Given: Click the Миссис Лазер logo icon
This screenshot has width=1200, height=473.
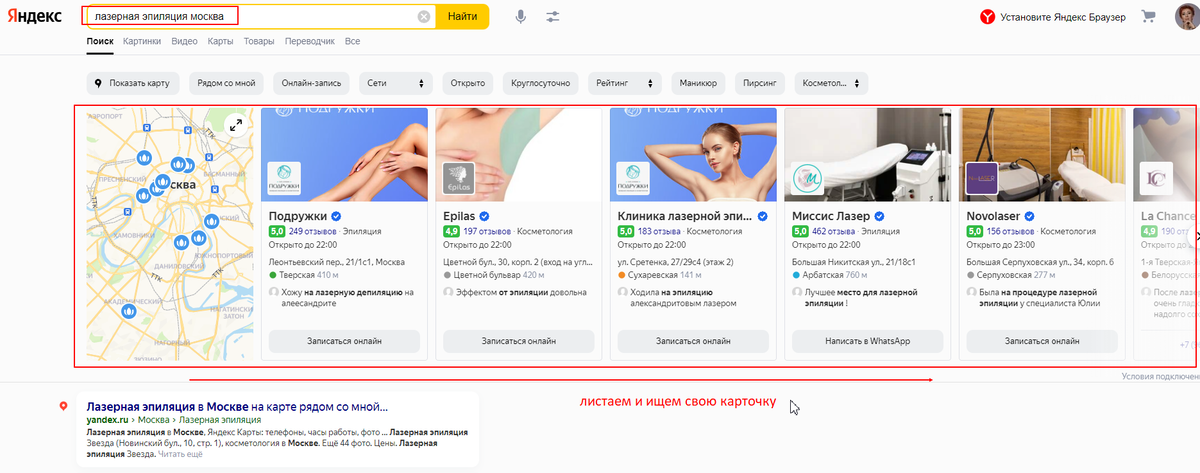Looking at the screenshot, I should coord(808,179).
